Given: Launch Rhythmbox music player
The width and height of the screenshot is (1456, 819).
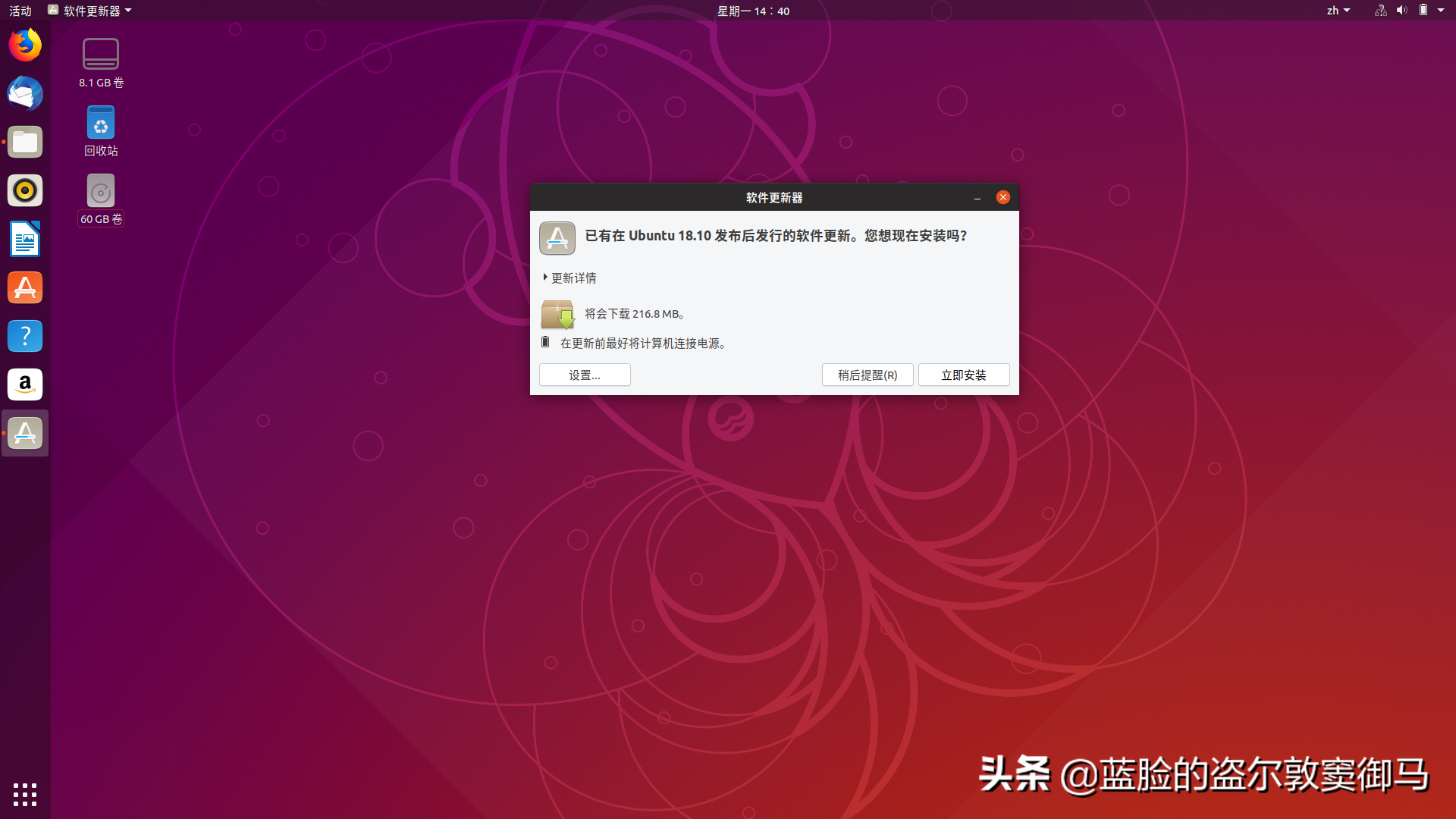Looking at the screenshot, I should click(25, 190).
